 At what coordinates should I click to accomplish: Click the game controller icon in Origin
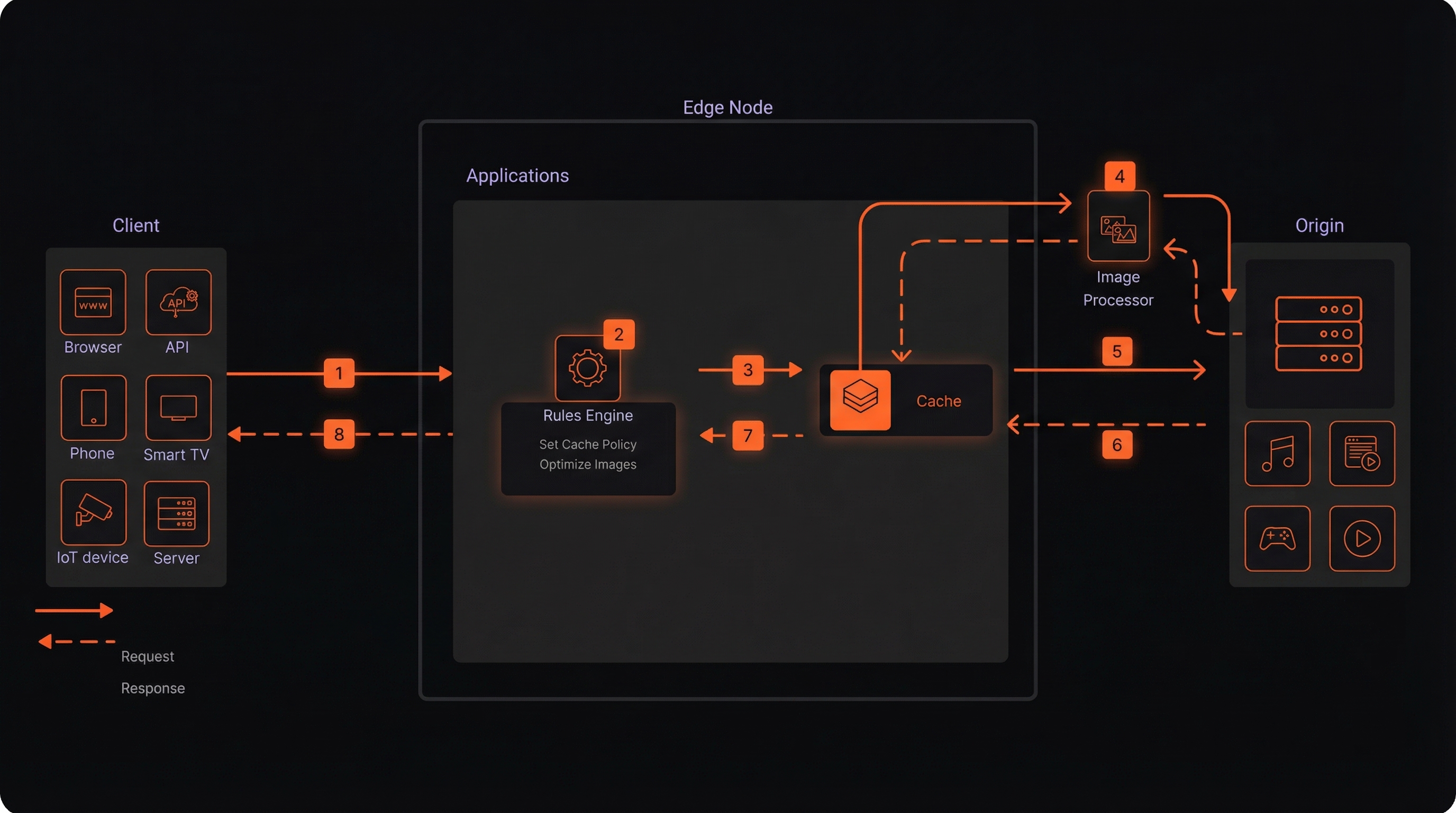[x=1277, y=538]
